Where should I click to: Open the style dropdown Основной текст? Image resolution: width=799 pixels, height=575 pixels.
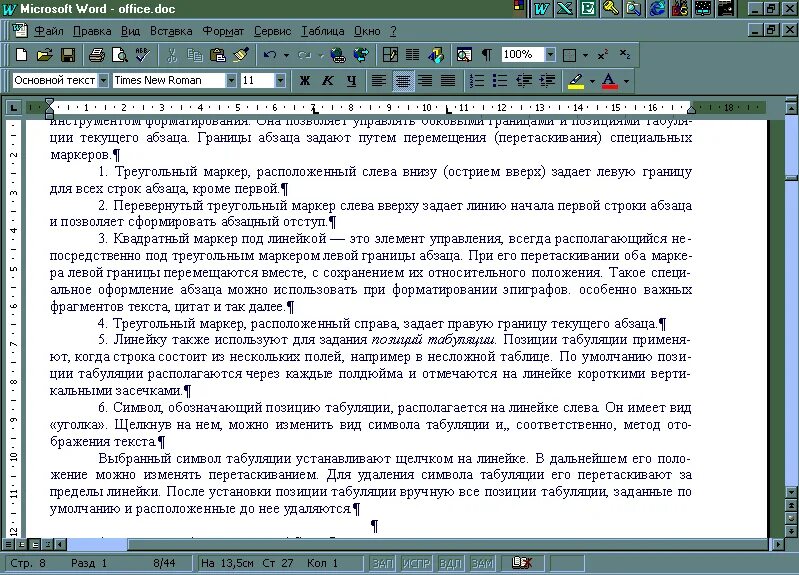tap(103, 81)
